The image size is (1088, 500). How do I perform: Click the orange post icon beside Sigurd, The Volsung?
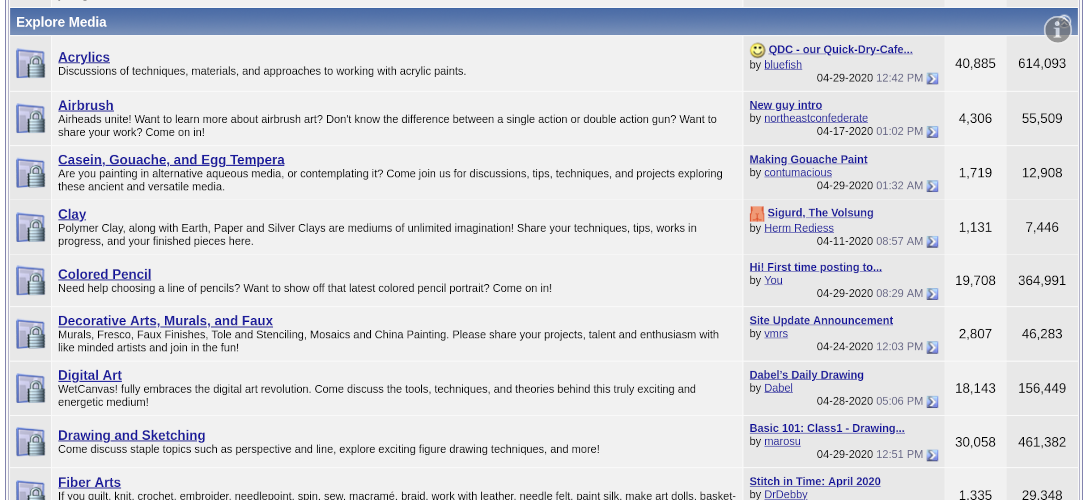[x=757, y=213]
